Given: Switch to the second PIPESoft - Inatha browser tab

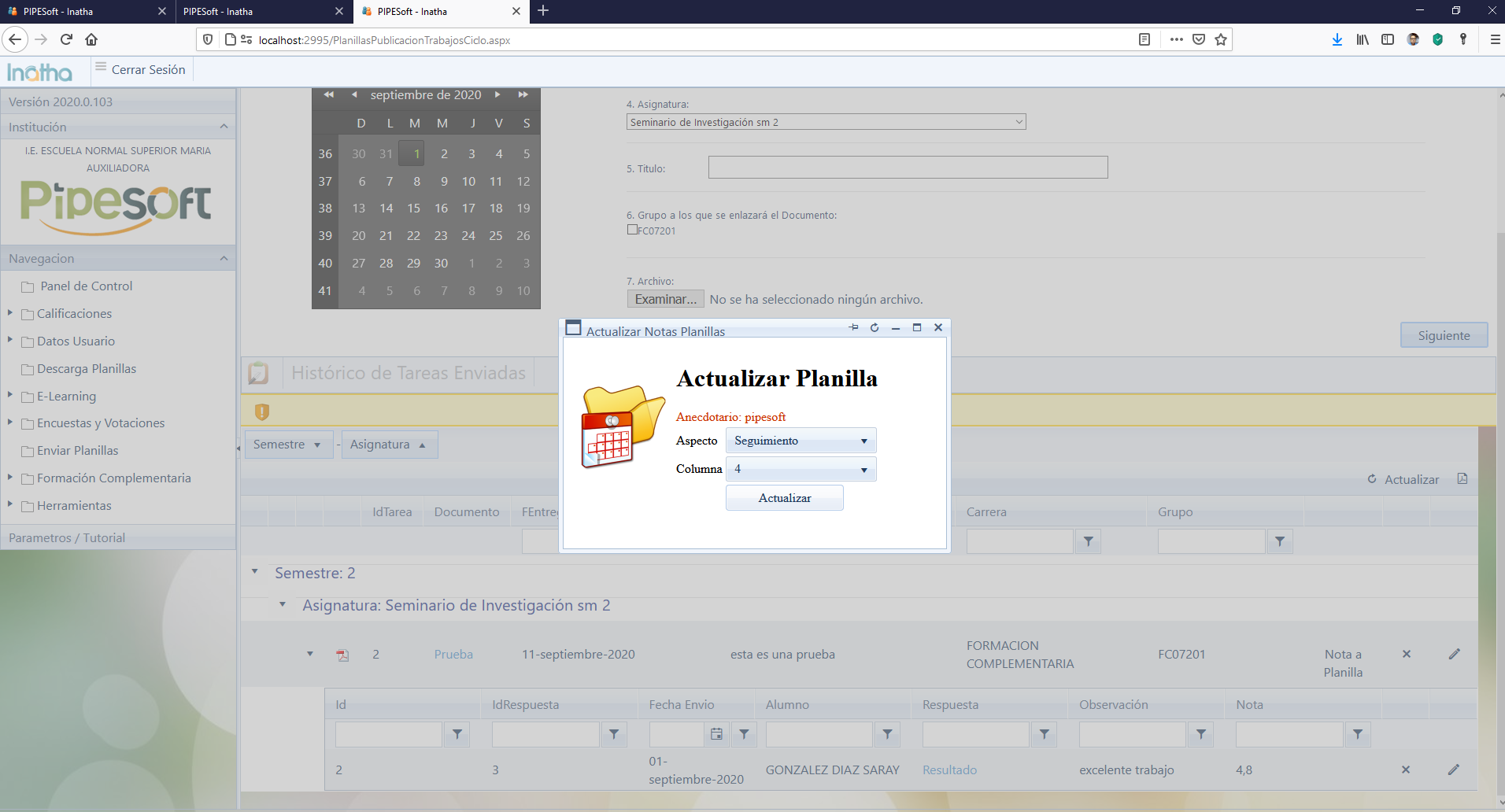Looking at the screenshot, I should click(264, 12).
